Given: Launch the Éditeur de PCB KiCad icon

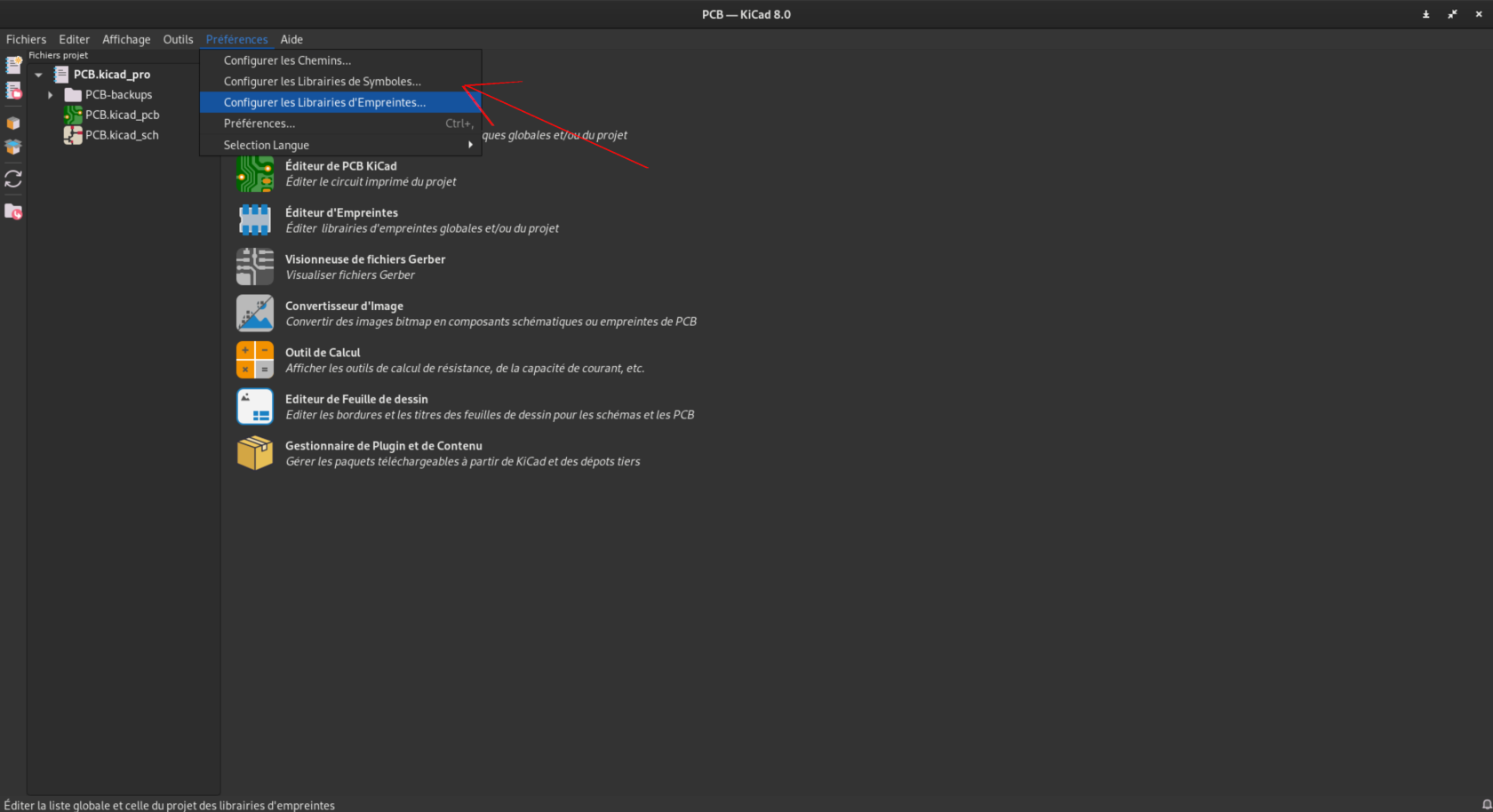Looking at the screenshot, I should click(x=255, y=174).
